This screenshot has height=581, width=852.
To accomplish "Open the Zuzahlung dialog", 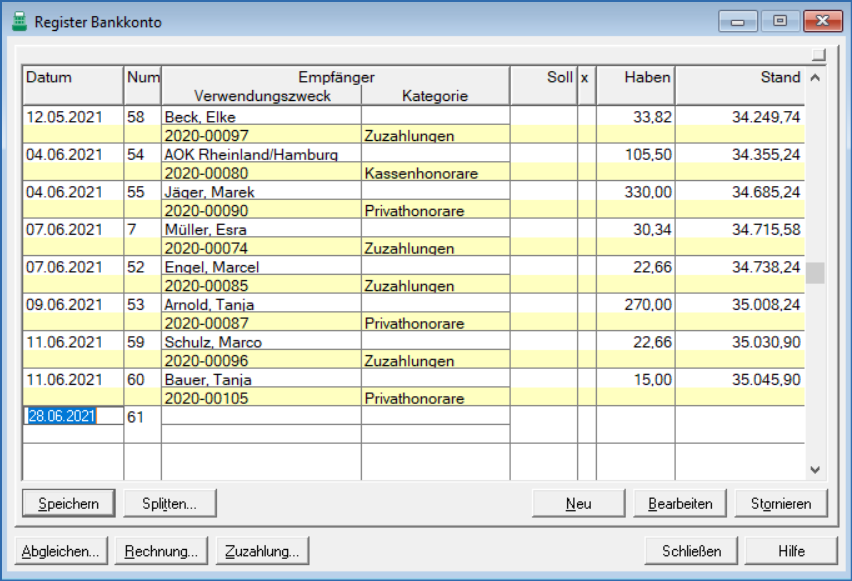I will coord(262,551).
